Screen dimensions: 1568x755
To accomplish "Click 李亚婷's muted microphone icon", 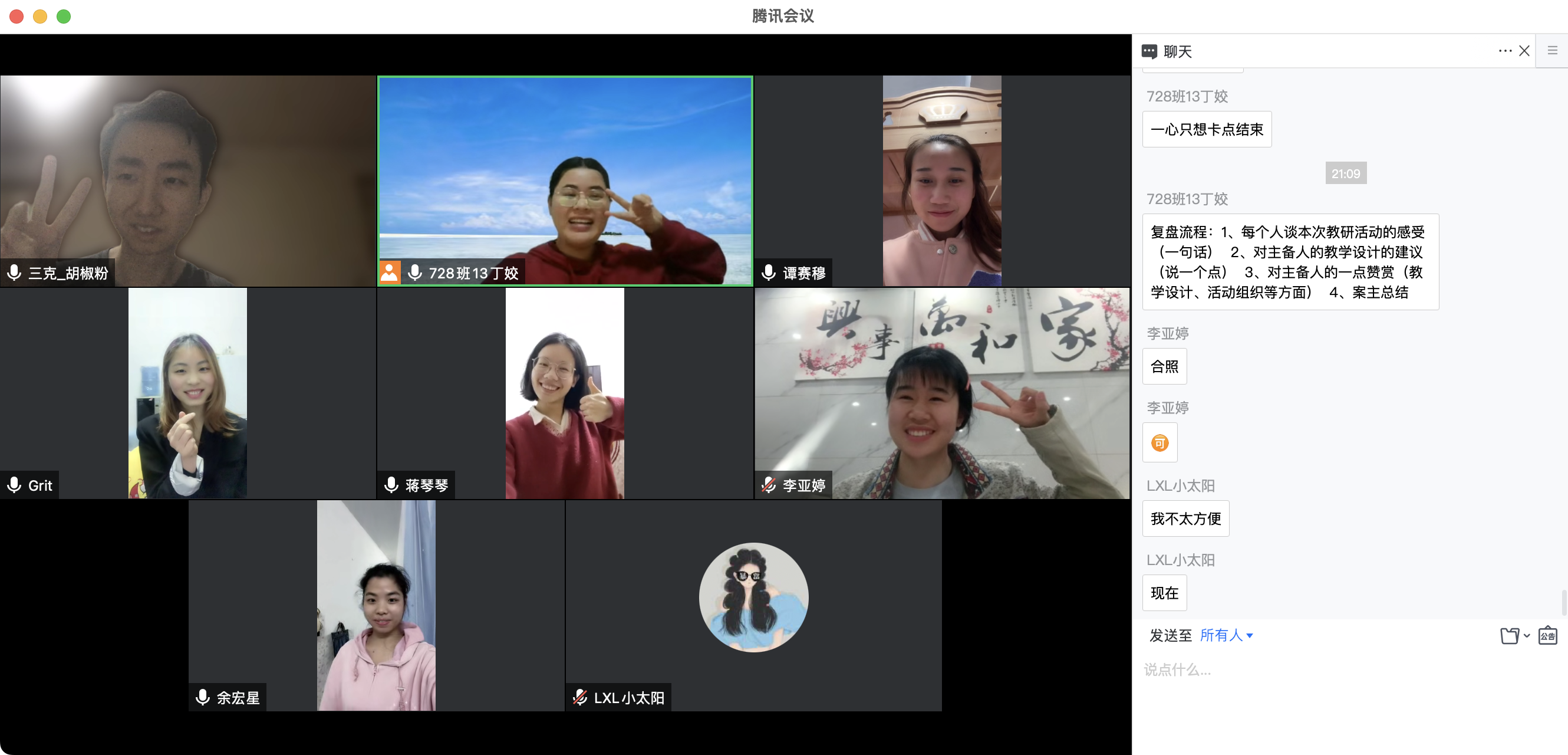I will click(x=768, y=485).
